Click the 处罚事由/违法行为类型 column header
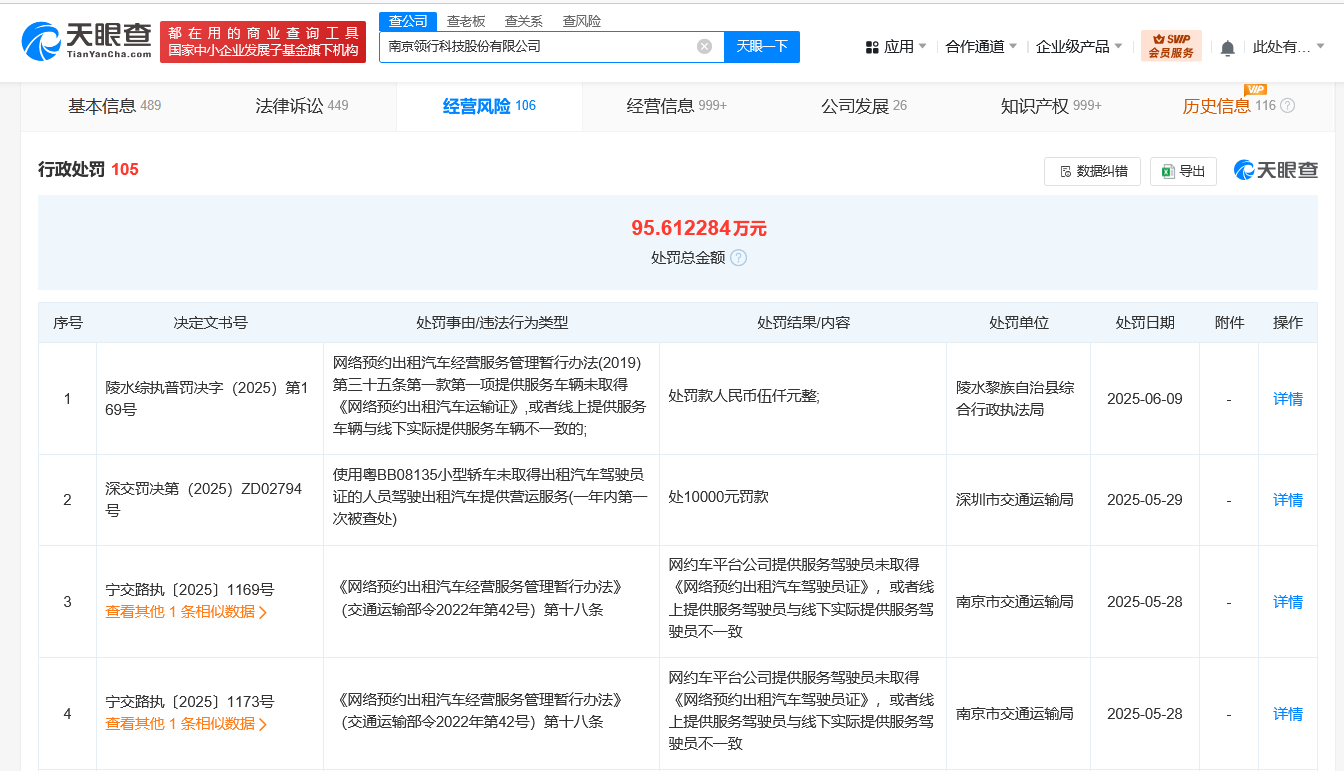The image size is (1344, 771). 492,323
